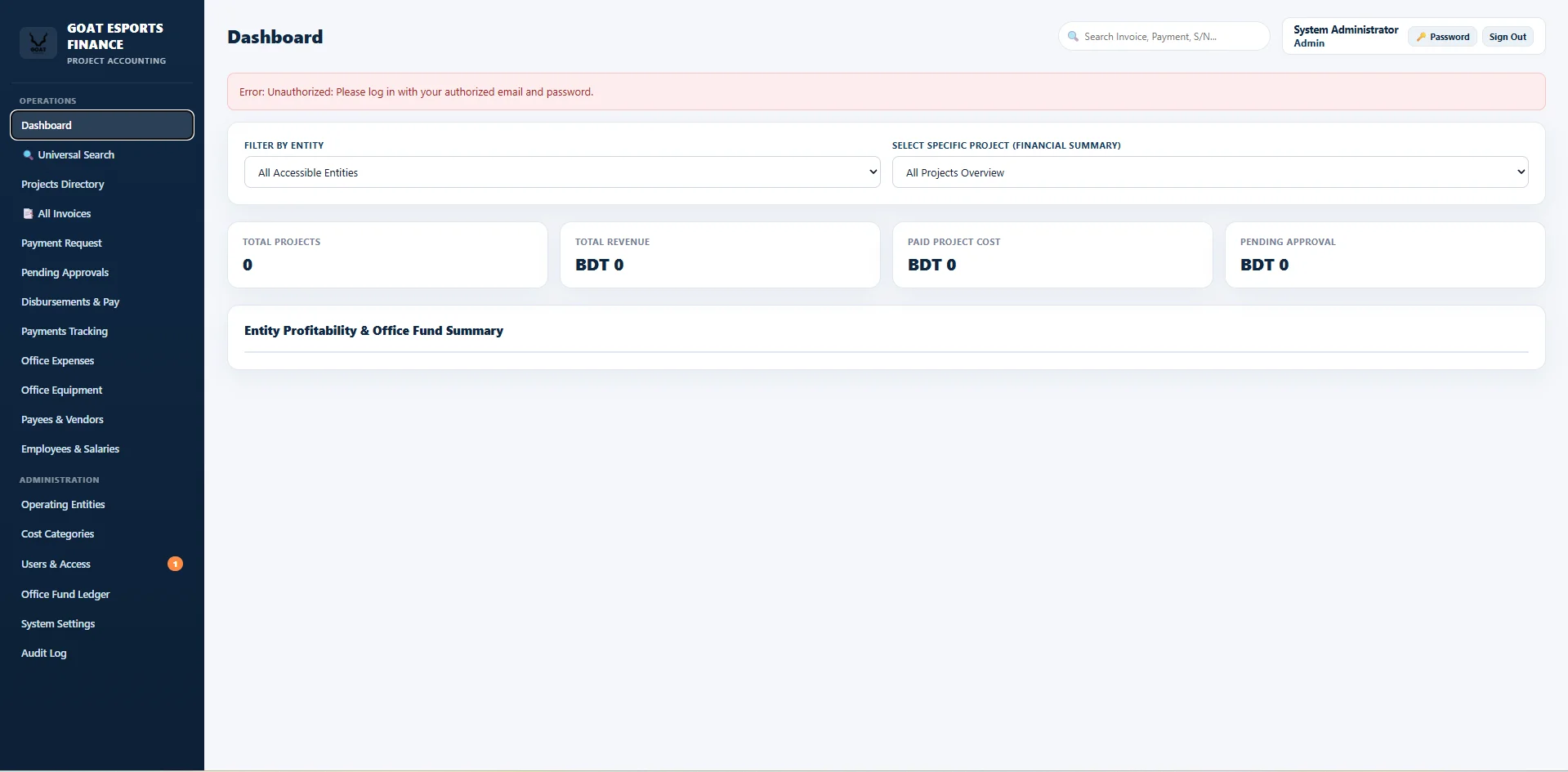
Task: Open Disbursements & Pay
Action: click(x=102, y=301)
